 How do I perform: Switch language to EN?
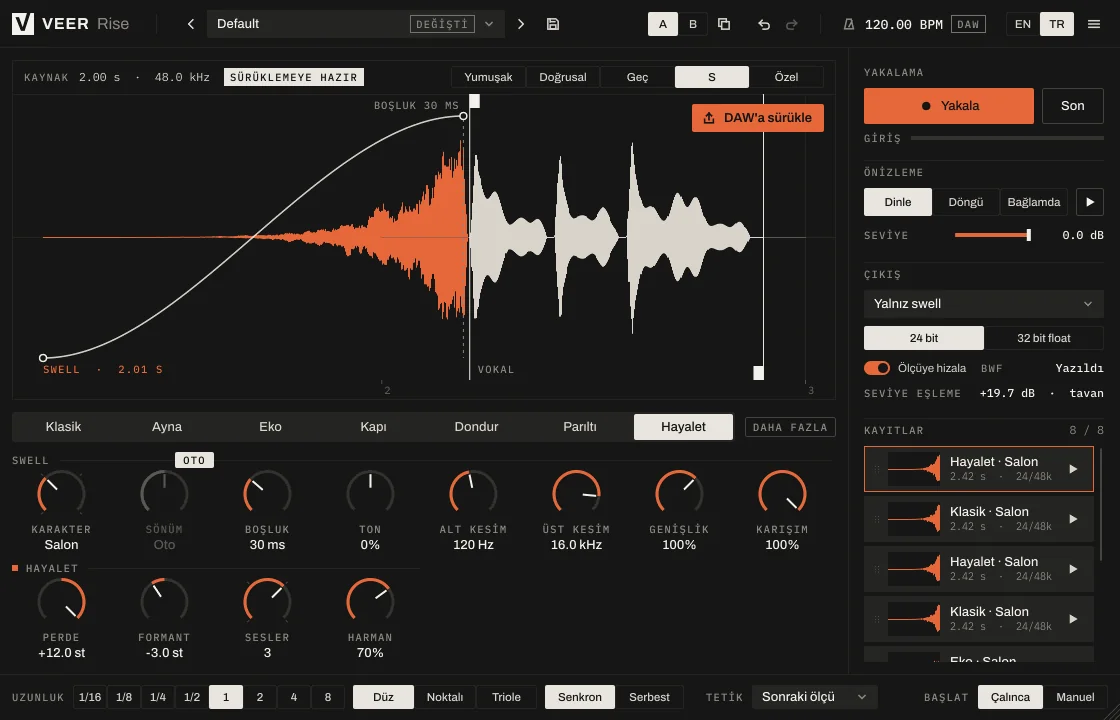click(1022, 24)
